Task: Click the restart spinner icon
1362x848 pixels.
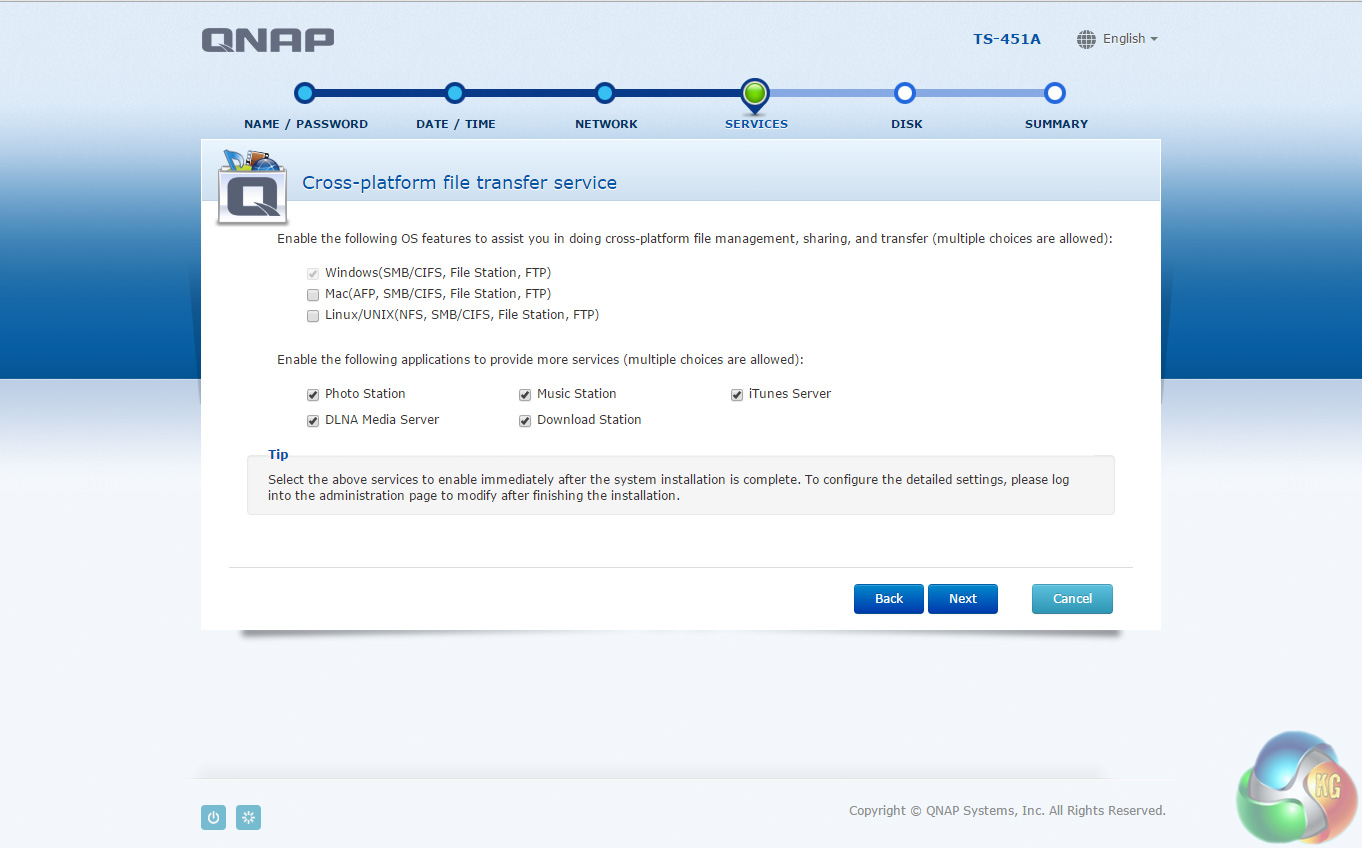Action: coord(249,818)
